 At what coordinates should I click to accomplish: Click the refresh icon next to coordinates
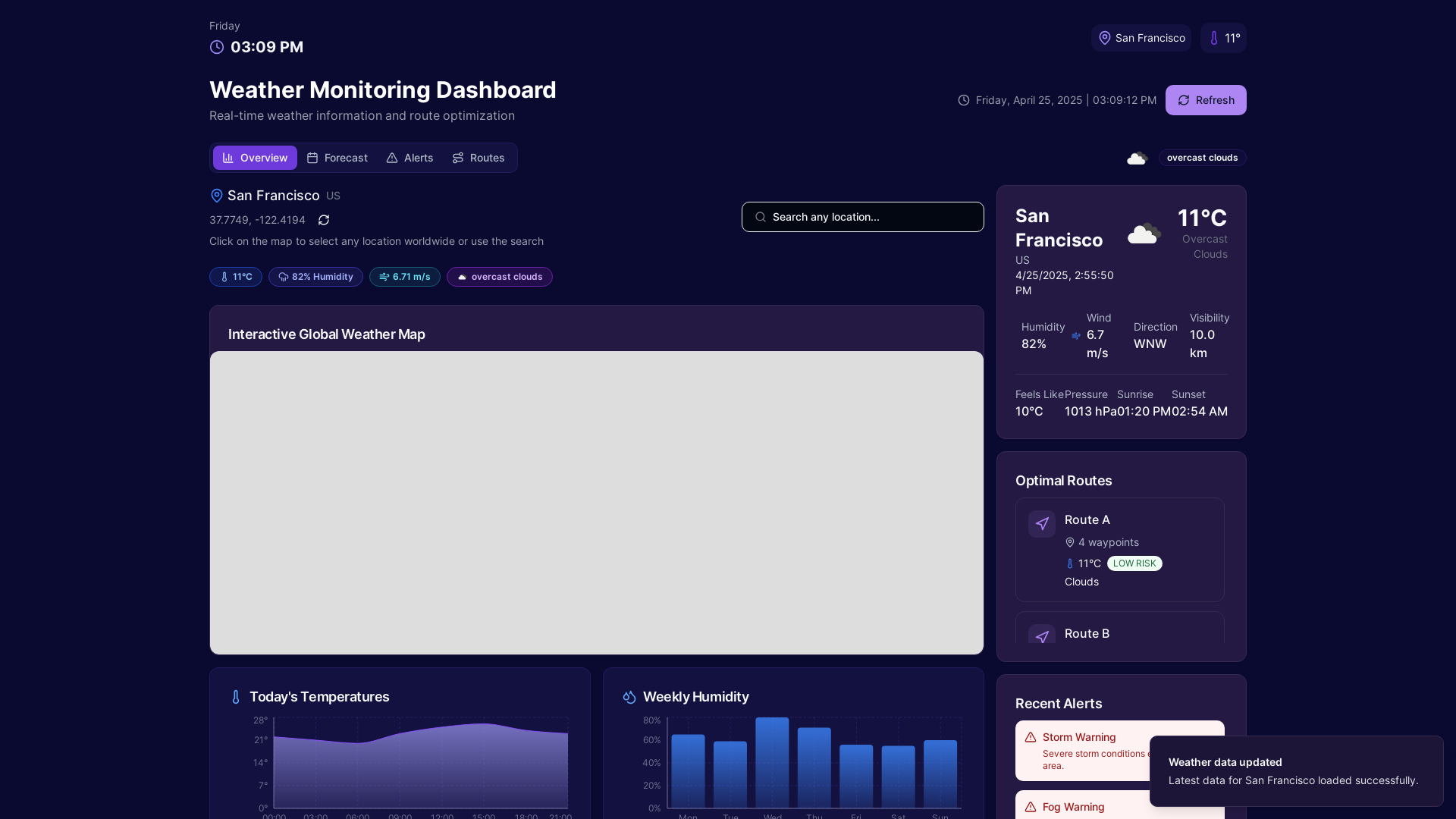click(x=324, y=220)
